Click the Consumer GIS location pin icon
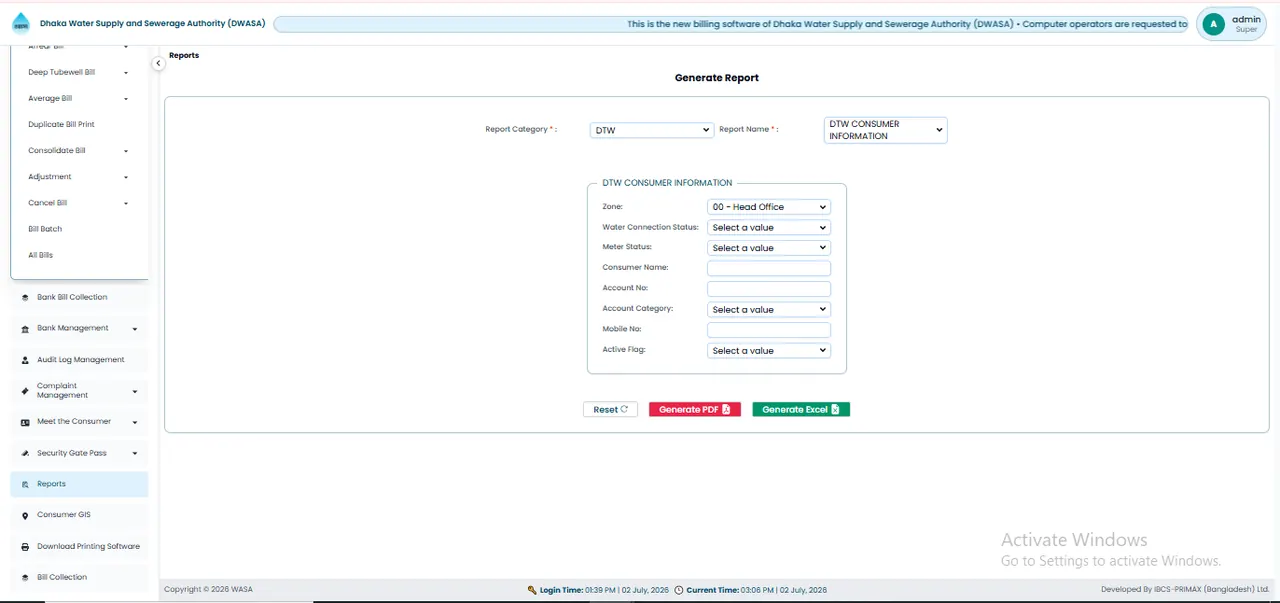 point(26,515)
